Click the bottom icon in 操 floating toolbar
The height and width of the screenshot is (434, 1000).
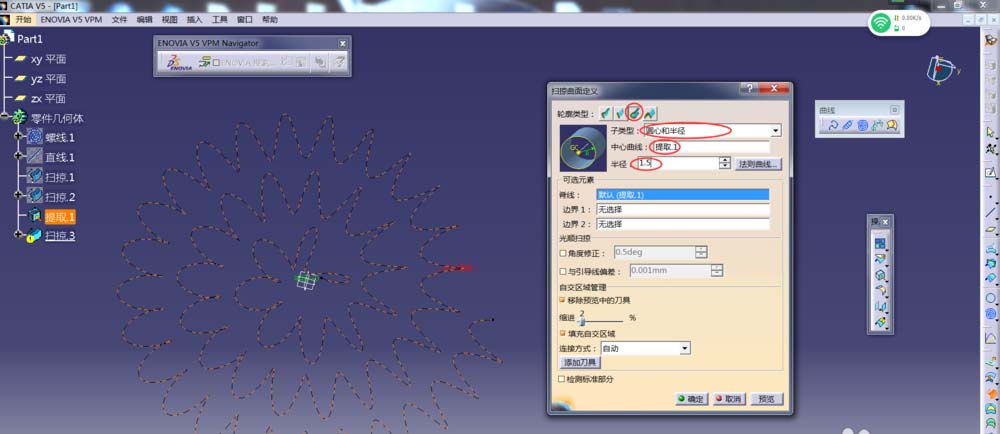point(880,323)
